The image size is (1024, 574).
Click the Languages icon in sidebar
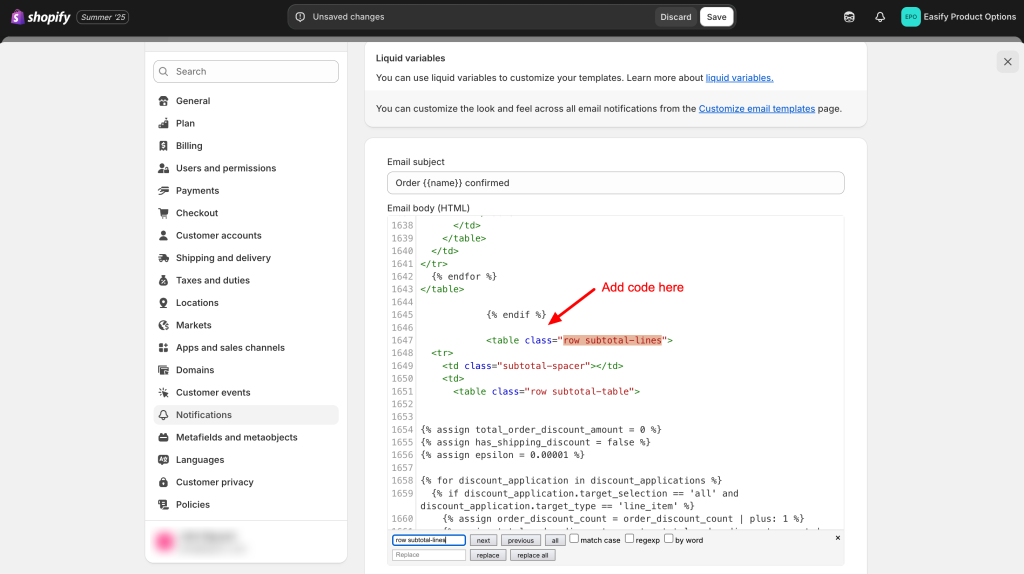(163, 460)
